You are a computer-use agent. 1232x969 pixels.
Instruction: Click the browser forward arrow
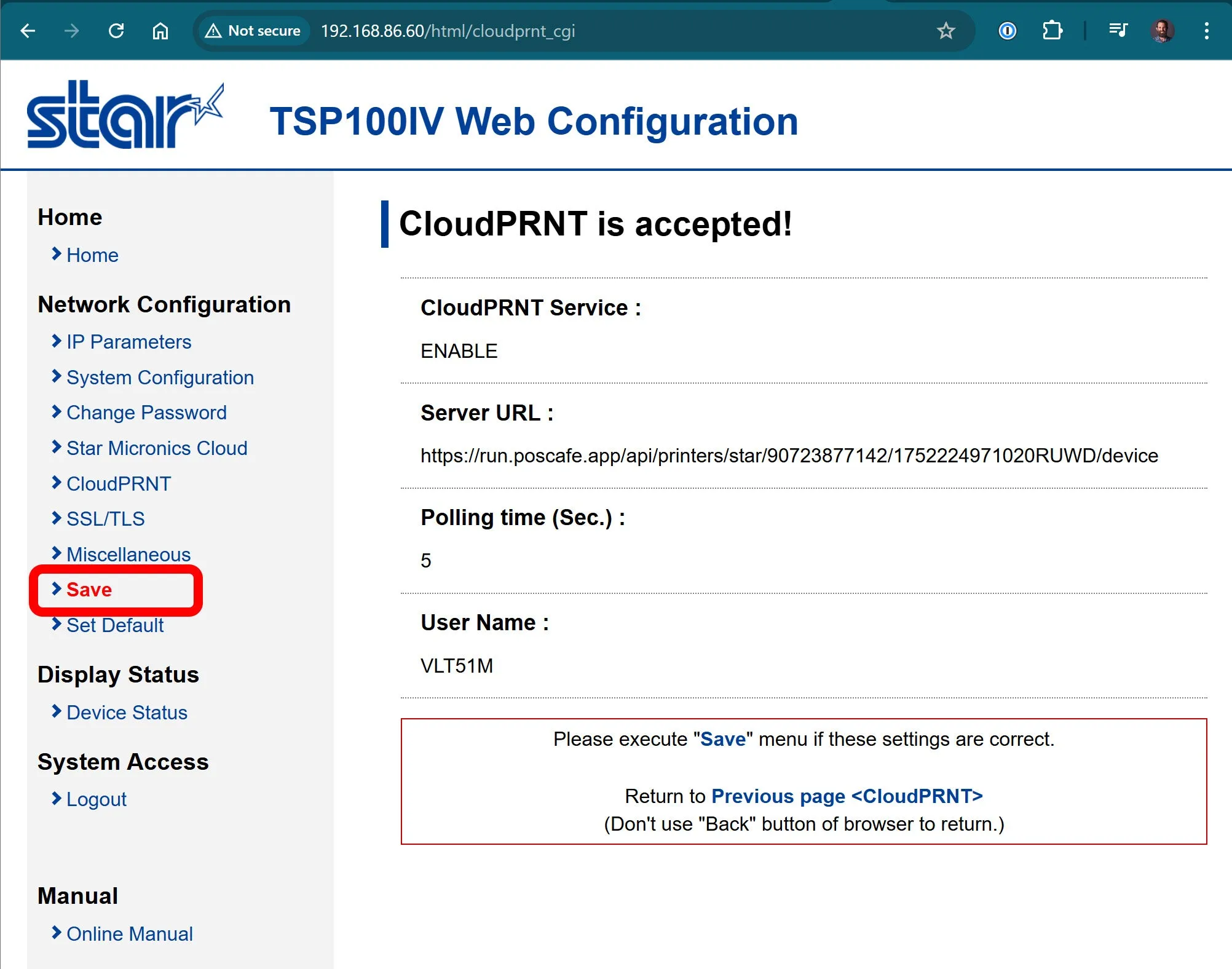click(x=72, y=31)
